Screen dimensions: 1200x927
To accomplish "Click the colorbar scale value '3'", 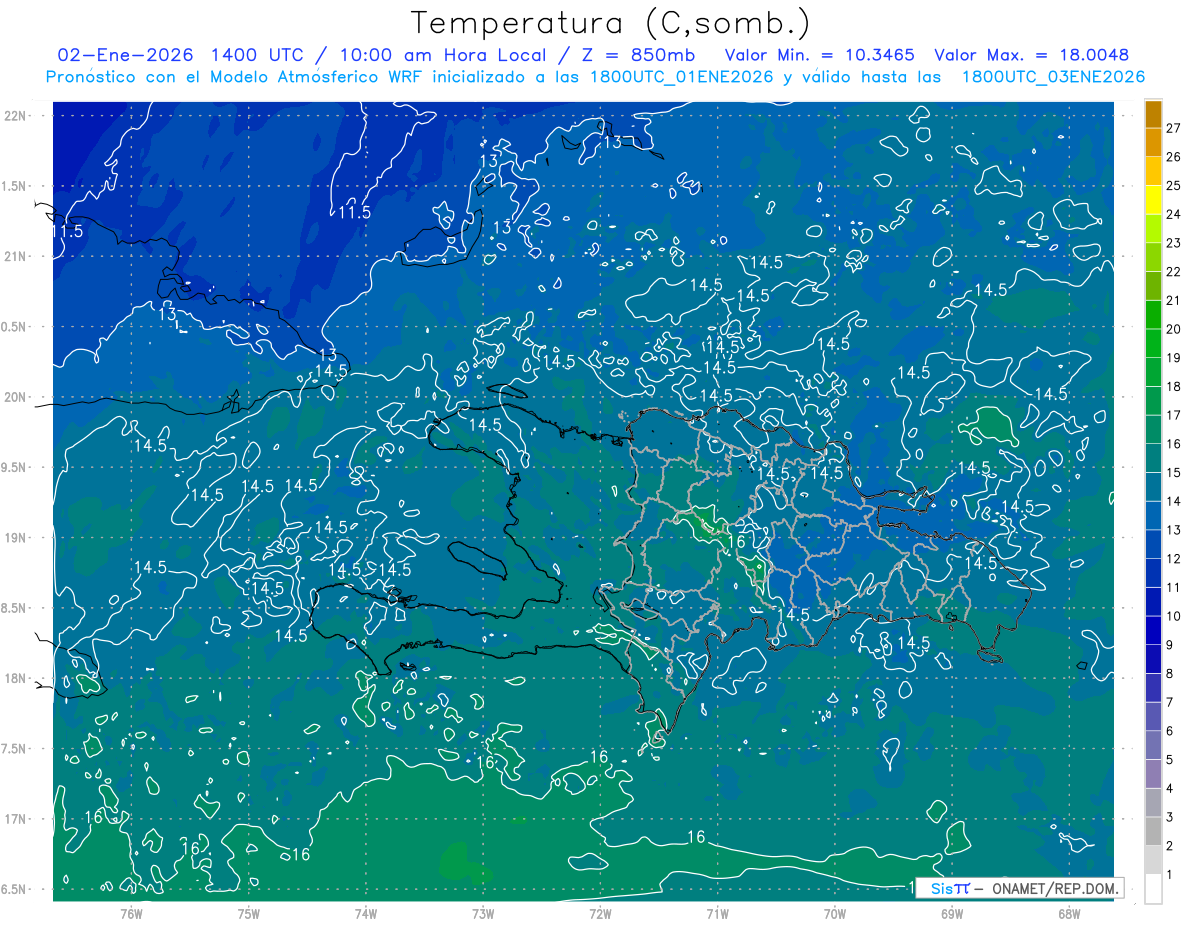I will [x=1170, y=818].
